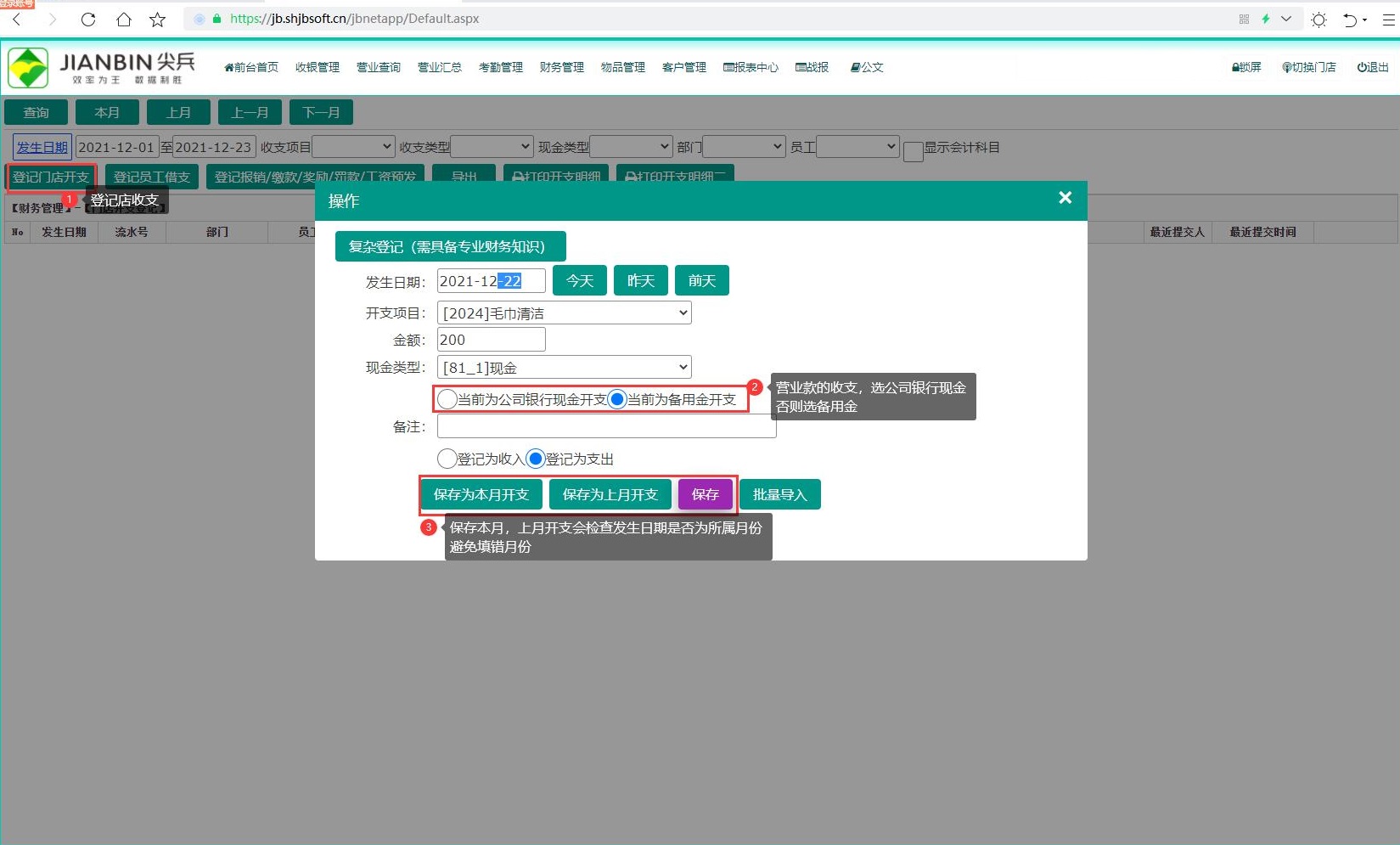
Task: Open the 收支项目 filter dropdown
Action: coord(353,147)
